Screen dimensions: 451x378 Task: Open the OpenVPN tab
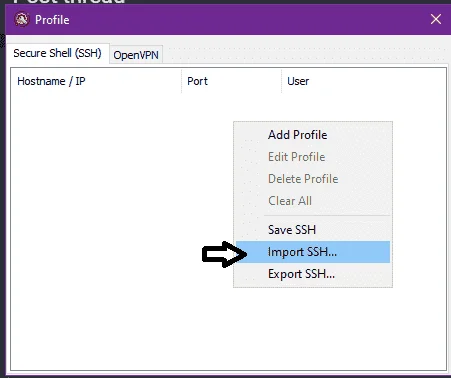tap(136, 55)
